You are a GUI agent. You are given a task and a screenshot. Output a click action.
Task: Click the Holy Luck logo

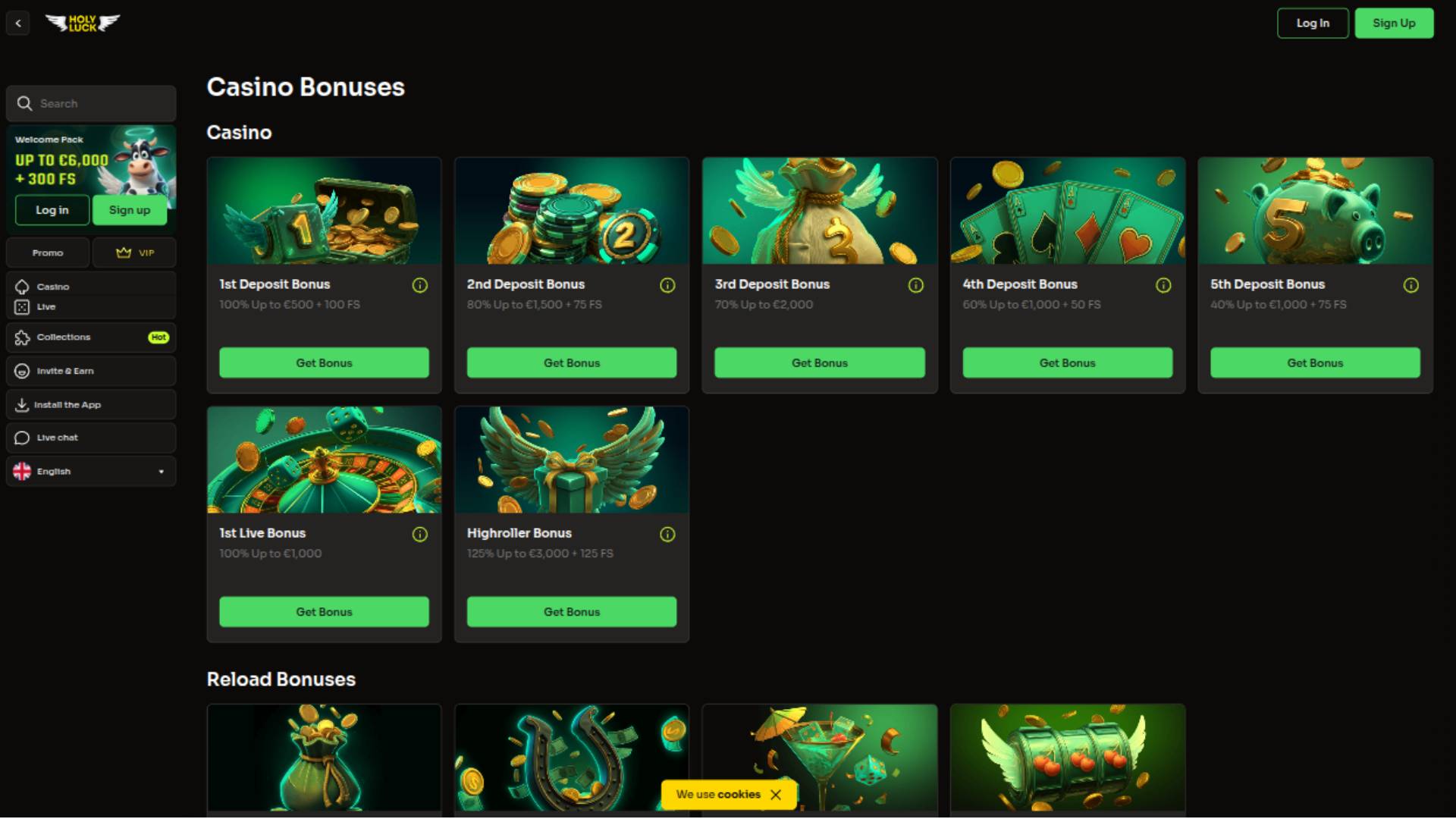[83, 23]
